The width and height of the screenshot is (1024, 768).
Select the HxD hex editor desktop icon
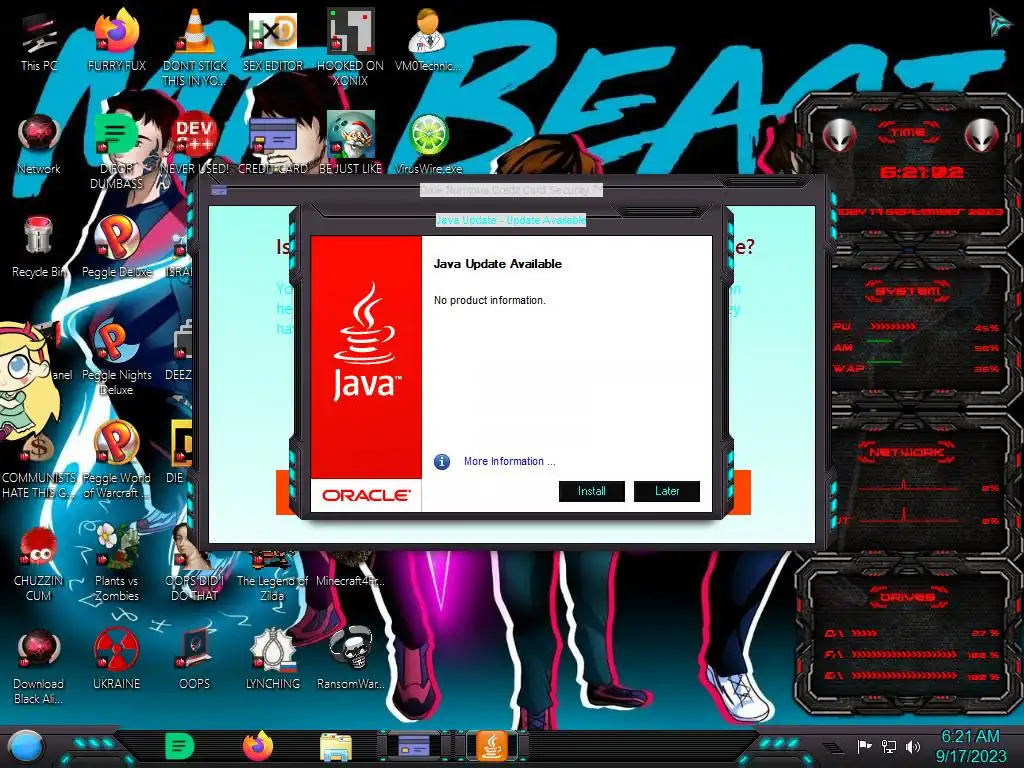point(273,41)
